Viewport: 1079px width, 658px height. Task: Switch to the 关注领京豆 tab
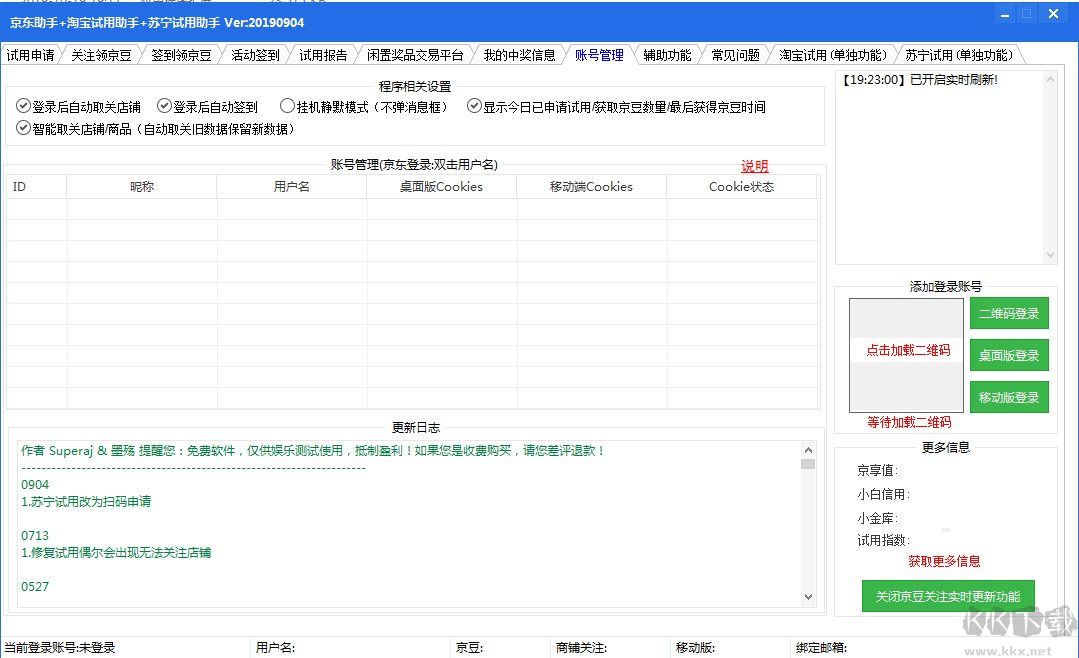(101, 56)
